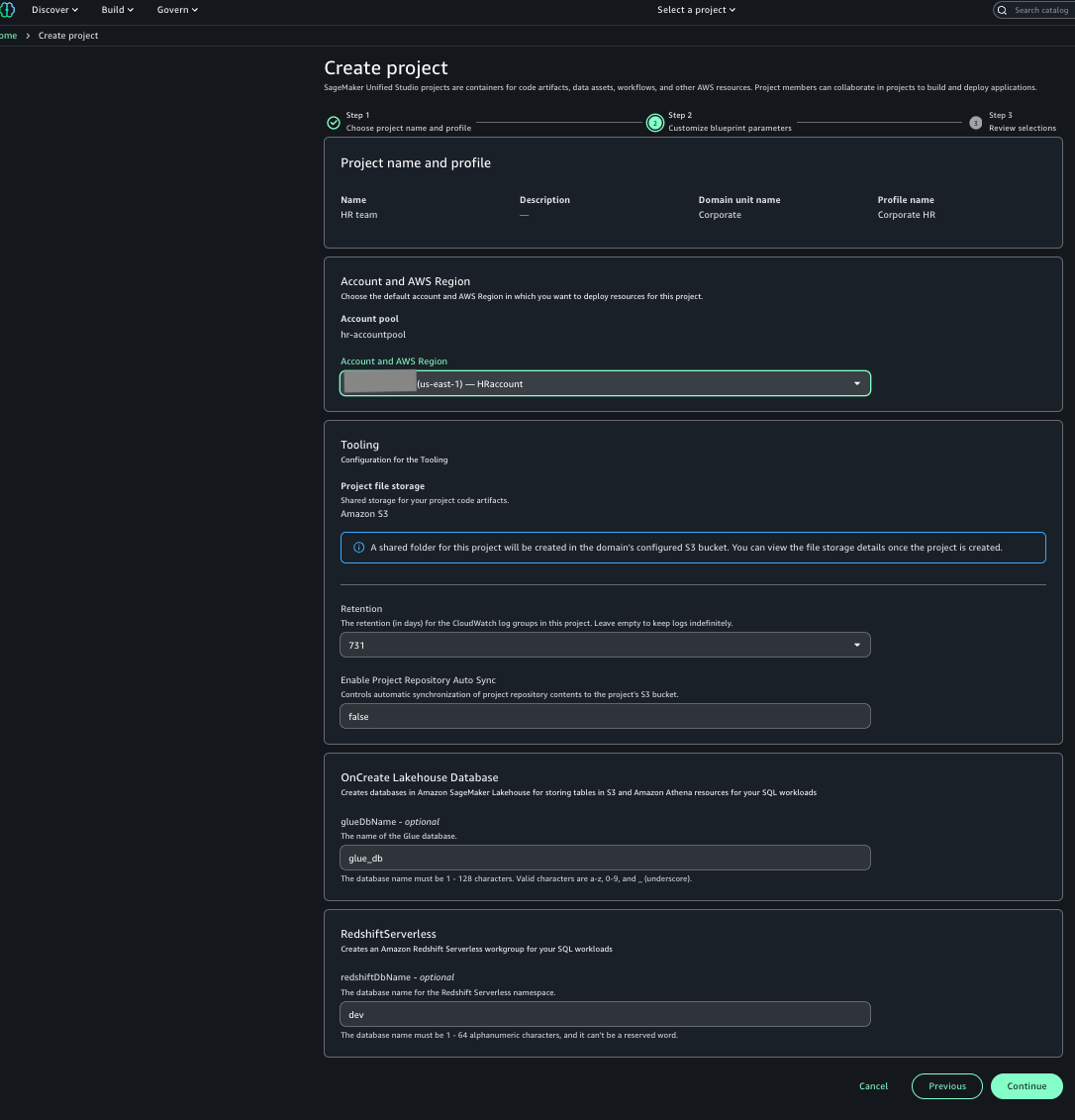Image resolution: width=1075 pixels, height=1120 pixels.
Task: Click Step 1 Choose project name and profile
Action: point(408,122)
